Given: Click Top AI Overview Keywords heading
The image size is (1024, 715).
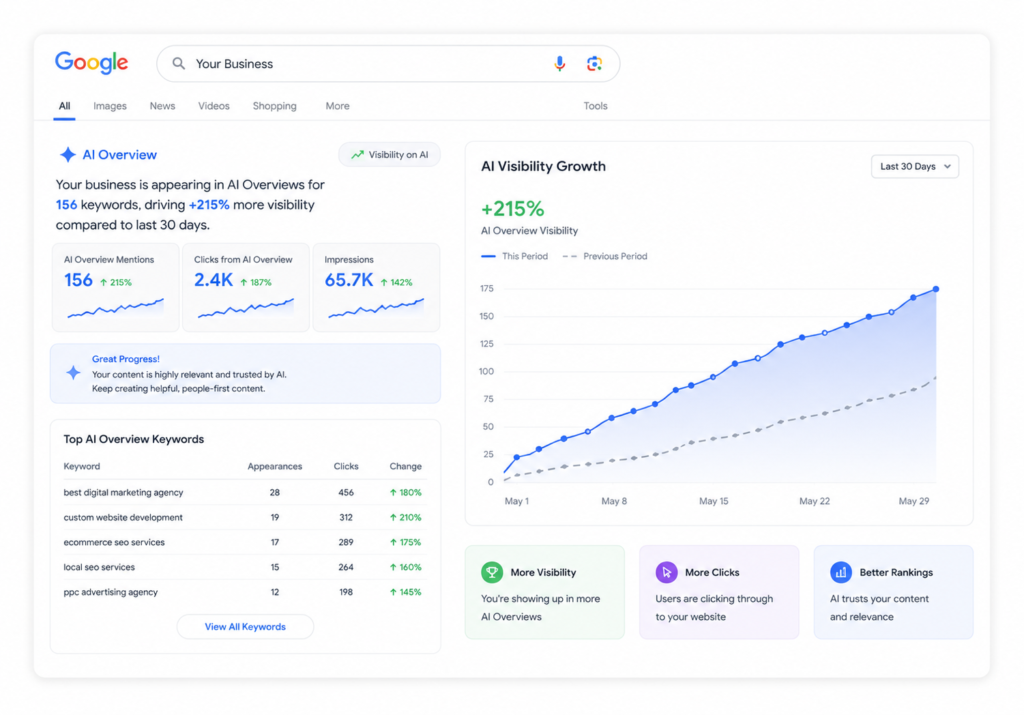Looking at the screenshot, I should click(133, 439).
